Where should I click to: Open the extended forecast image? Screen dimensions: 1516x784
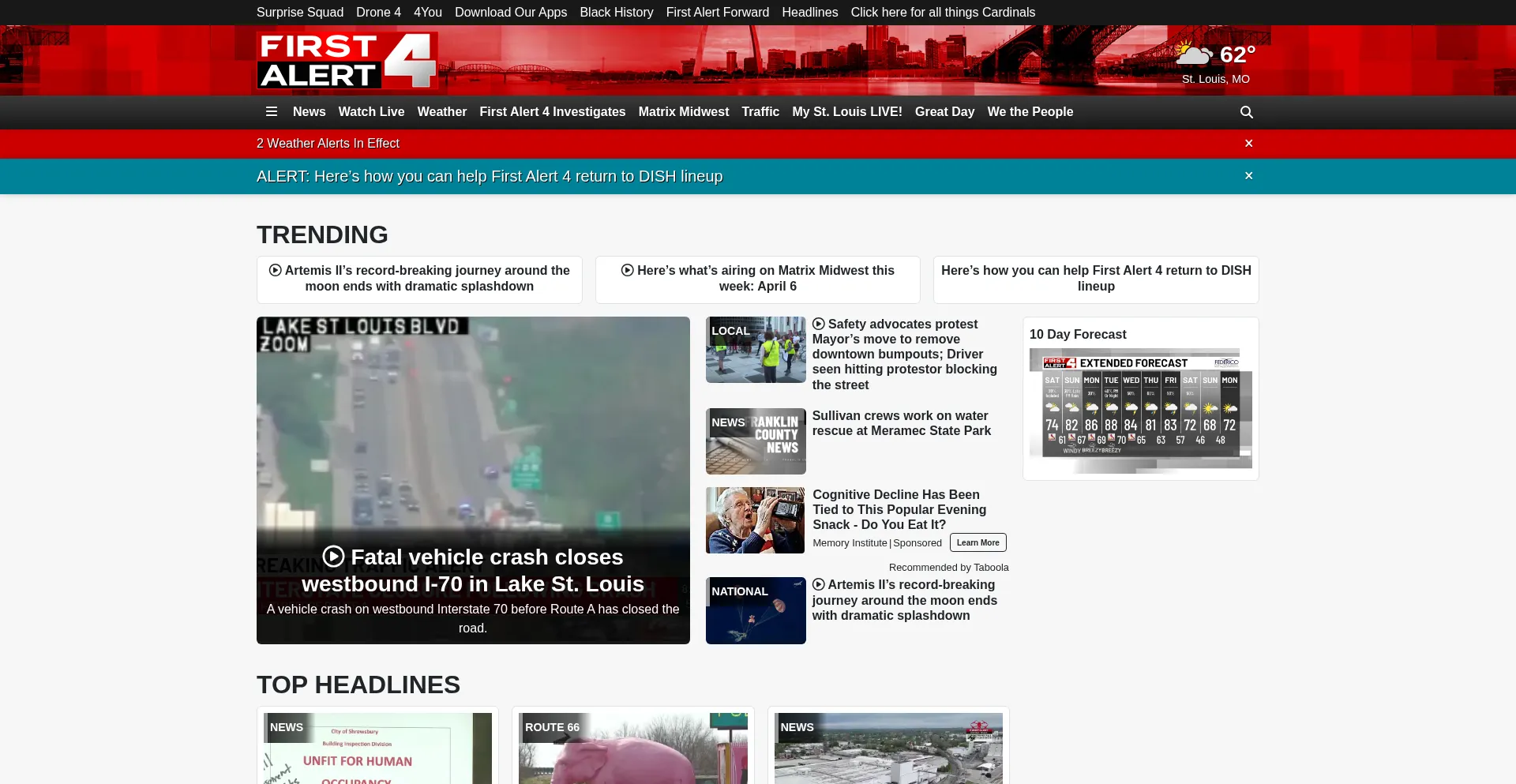1141,411
